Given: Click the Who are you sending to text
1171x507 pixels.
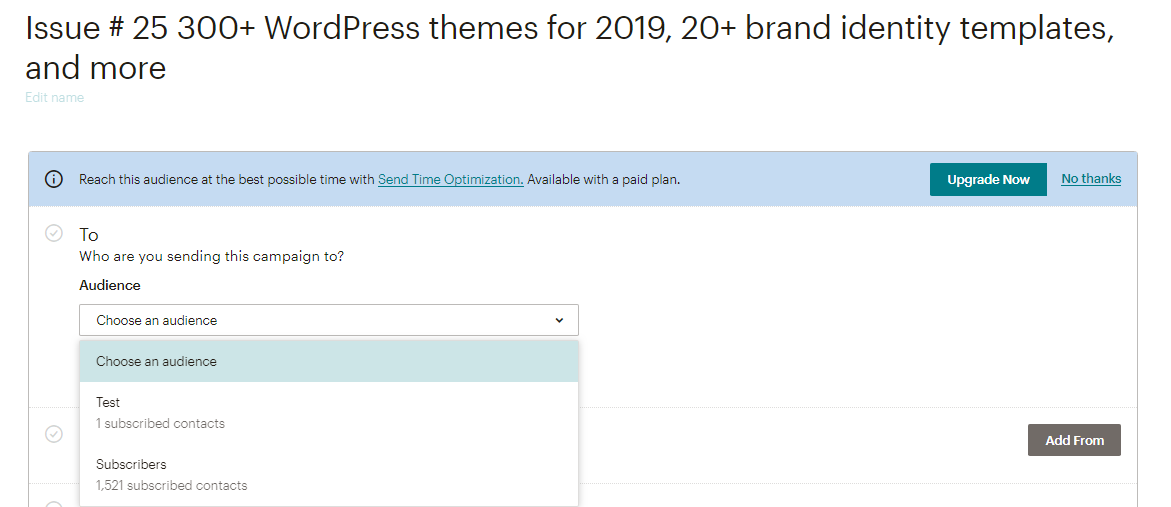Looking at the screenshot, I should tap(211, 256).
